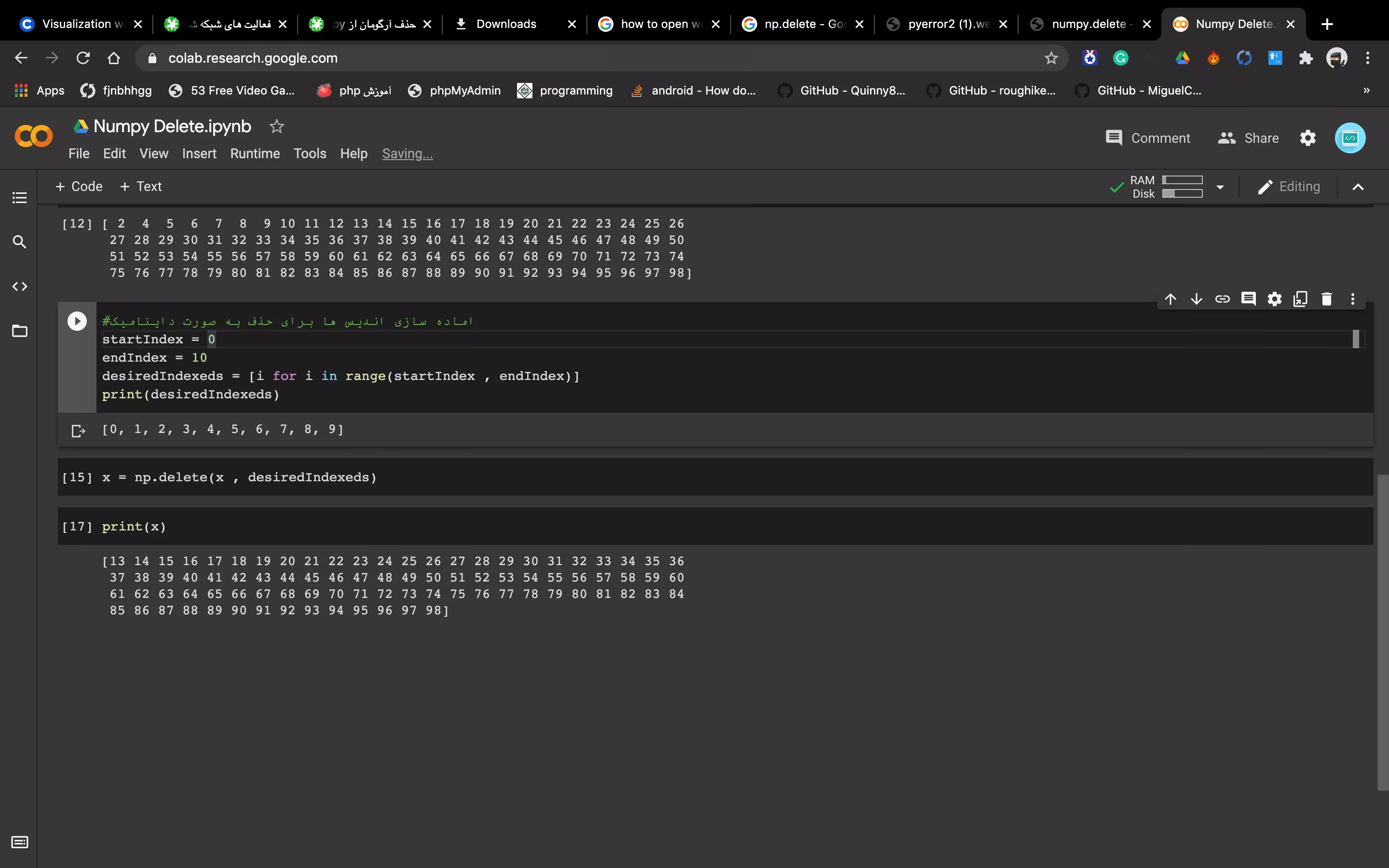
Task: Open the Chrome three-dot menu
Action: click(x=1368, y=58)
